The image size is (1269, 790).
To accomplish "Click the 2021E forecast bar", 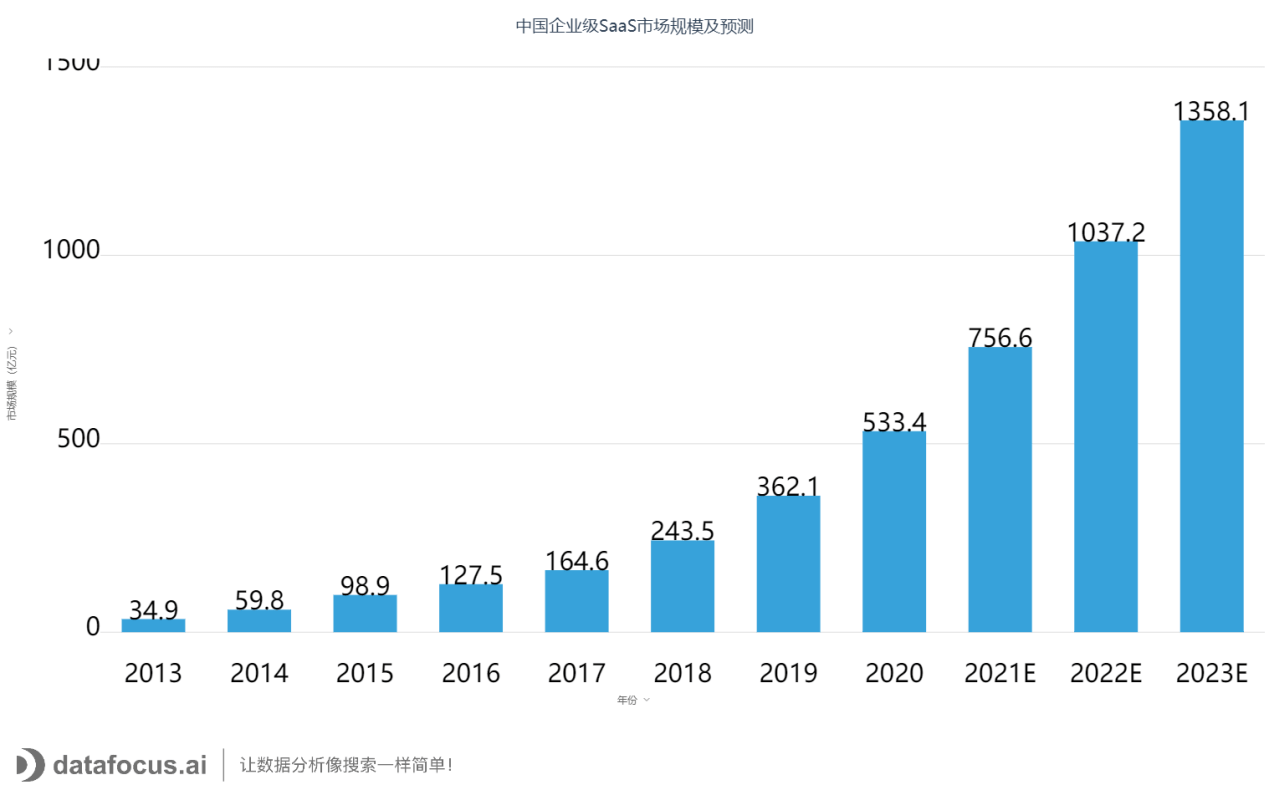I will 1000,490.
